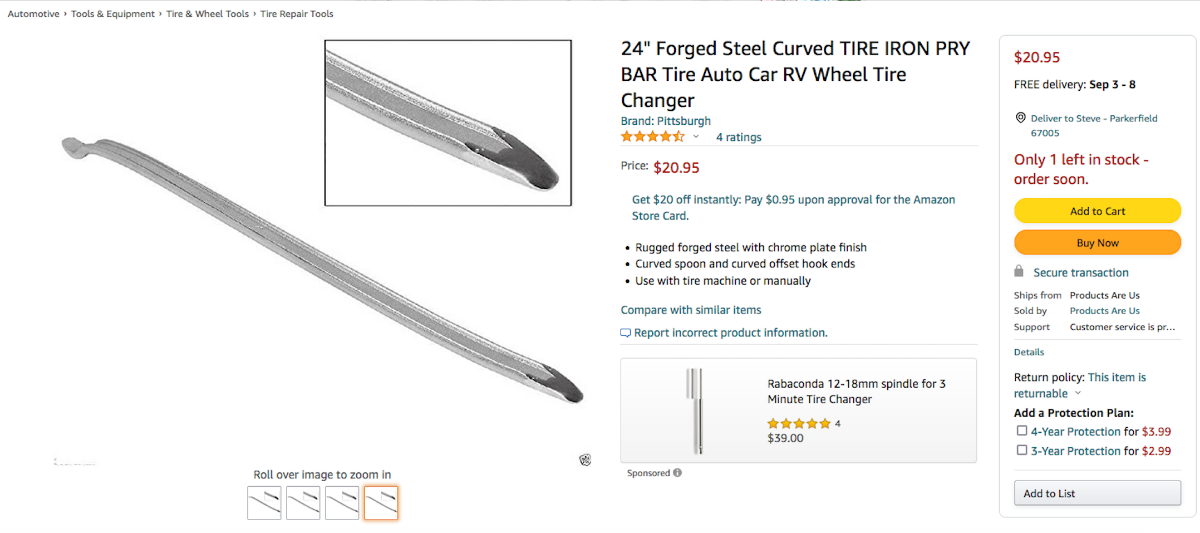
Task: Click the Sponsored info icon
Action: pos(678,473)
